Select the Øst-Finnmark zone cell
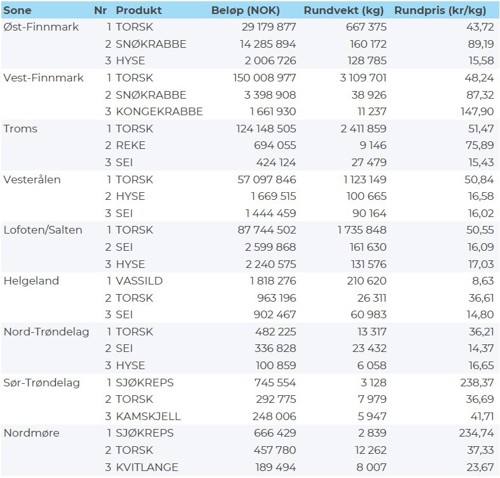 [x=41, y=27]
